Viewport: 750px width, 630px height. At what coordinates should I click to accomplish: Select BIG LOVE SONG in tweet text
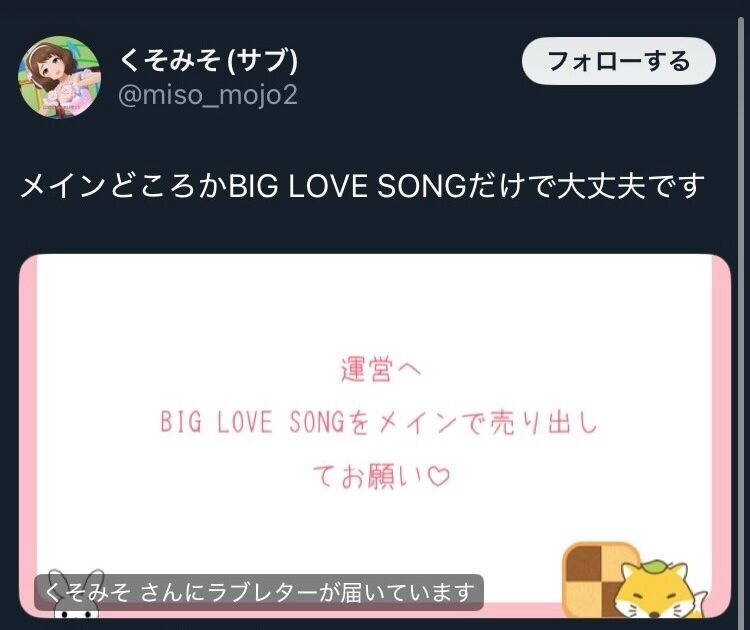[x=347, y=186]
